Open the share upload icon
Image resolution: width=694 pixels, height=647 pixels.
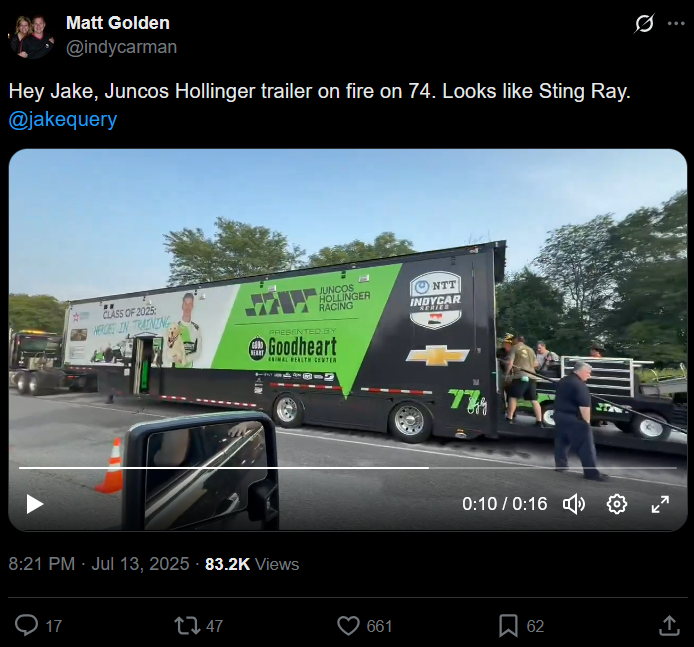[x=669, y=626]
